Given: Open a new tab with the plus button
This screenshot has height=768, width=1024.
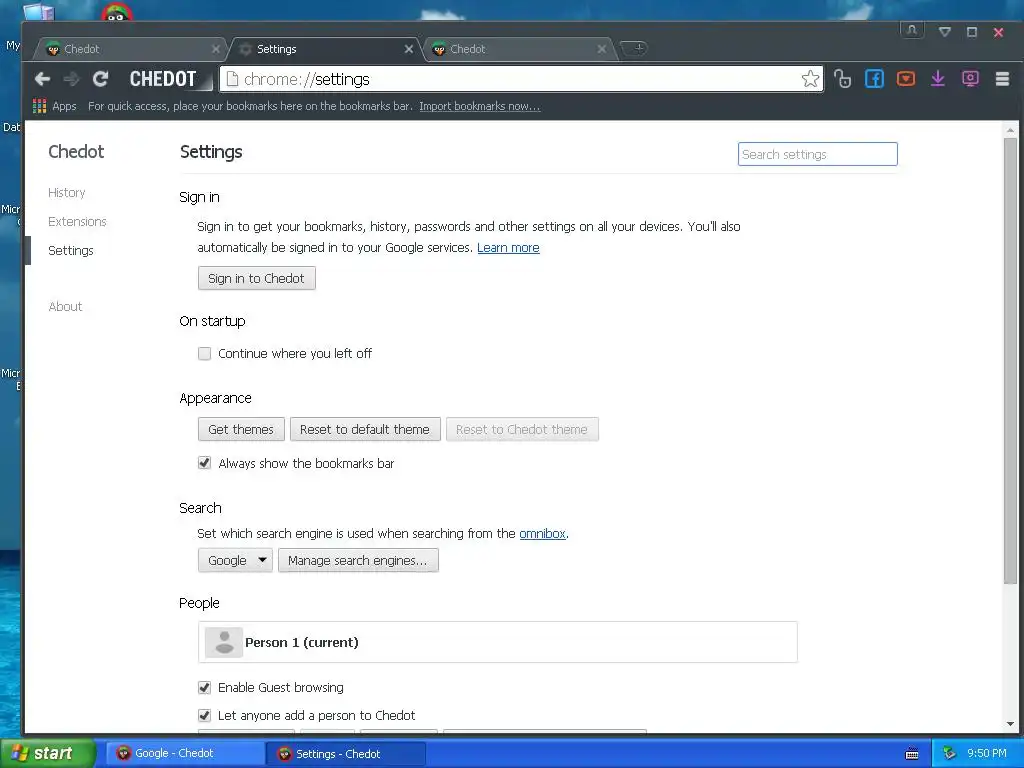Looking at the screenshot, I should pyautogui.click(x=633, y=48).
